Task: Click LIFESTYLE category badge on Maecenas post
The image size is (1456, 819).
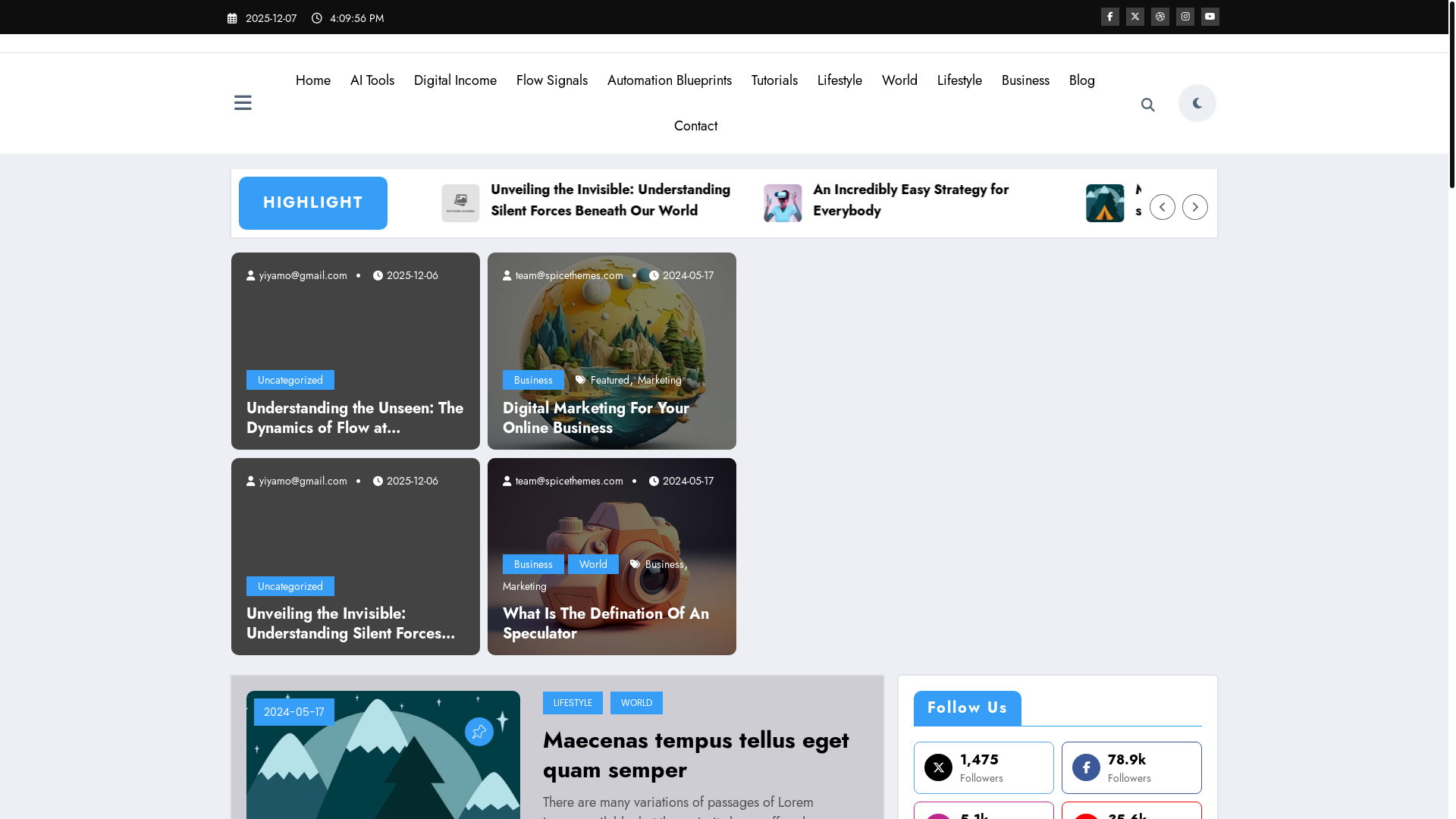Action: (573, 703)
